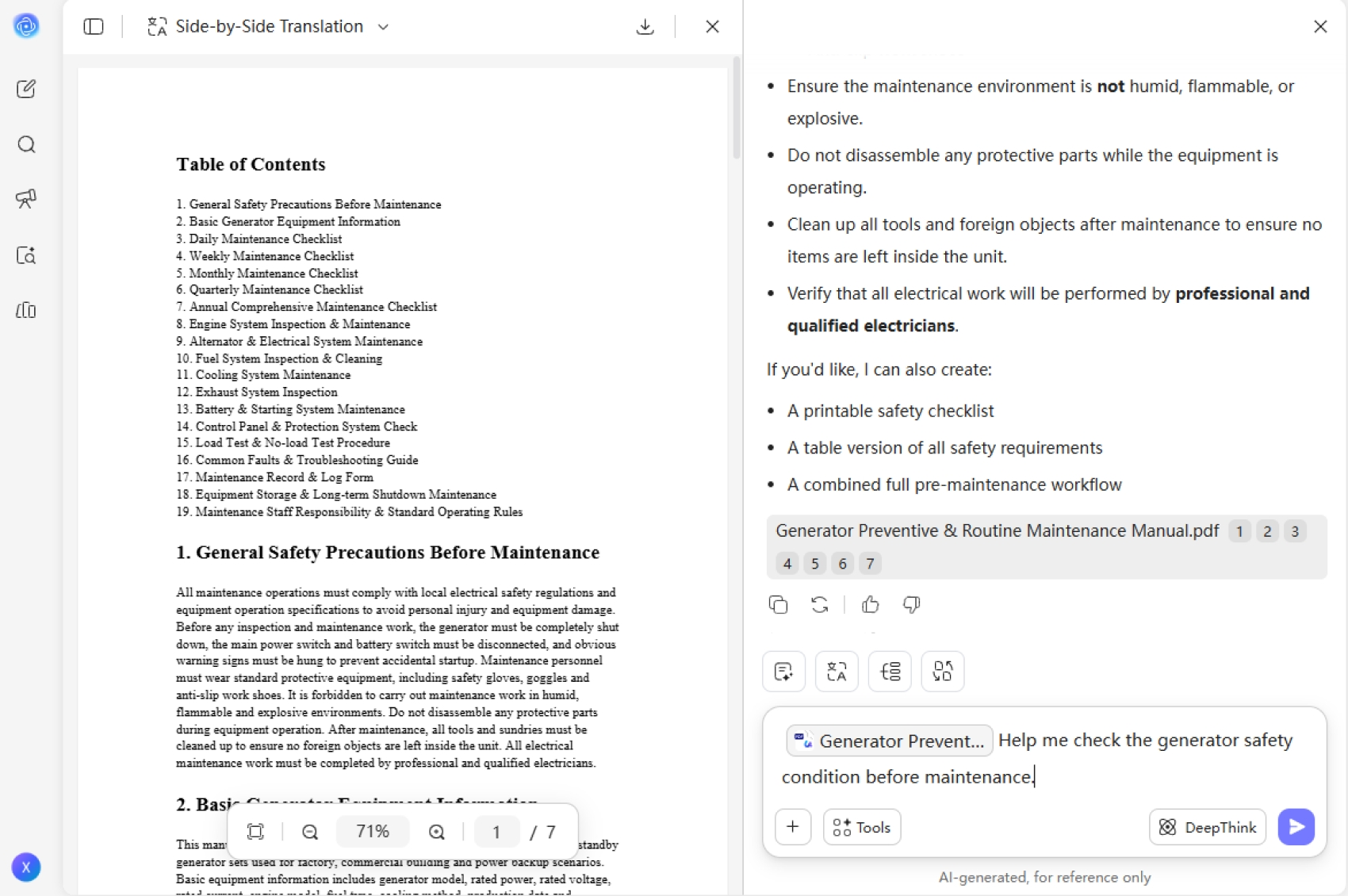1348x896 pixels.
Task: Zoom out the PDF document
Action: click(x=310, y=831)
